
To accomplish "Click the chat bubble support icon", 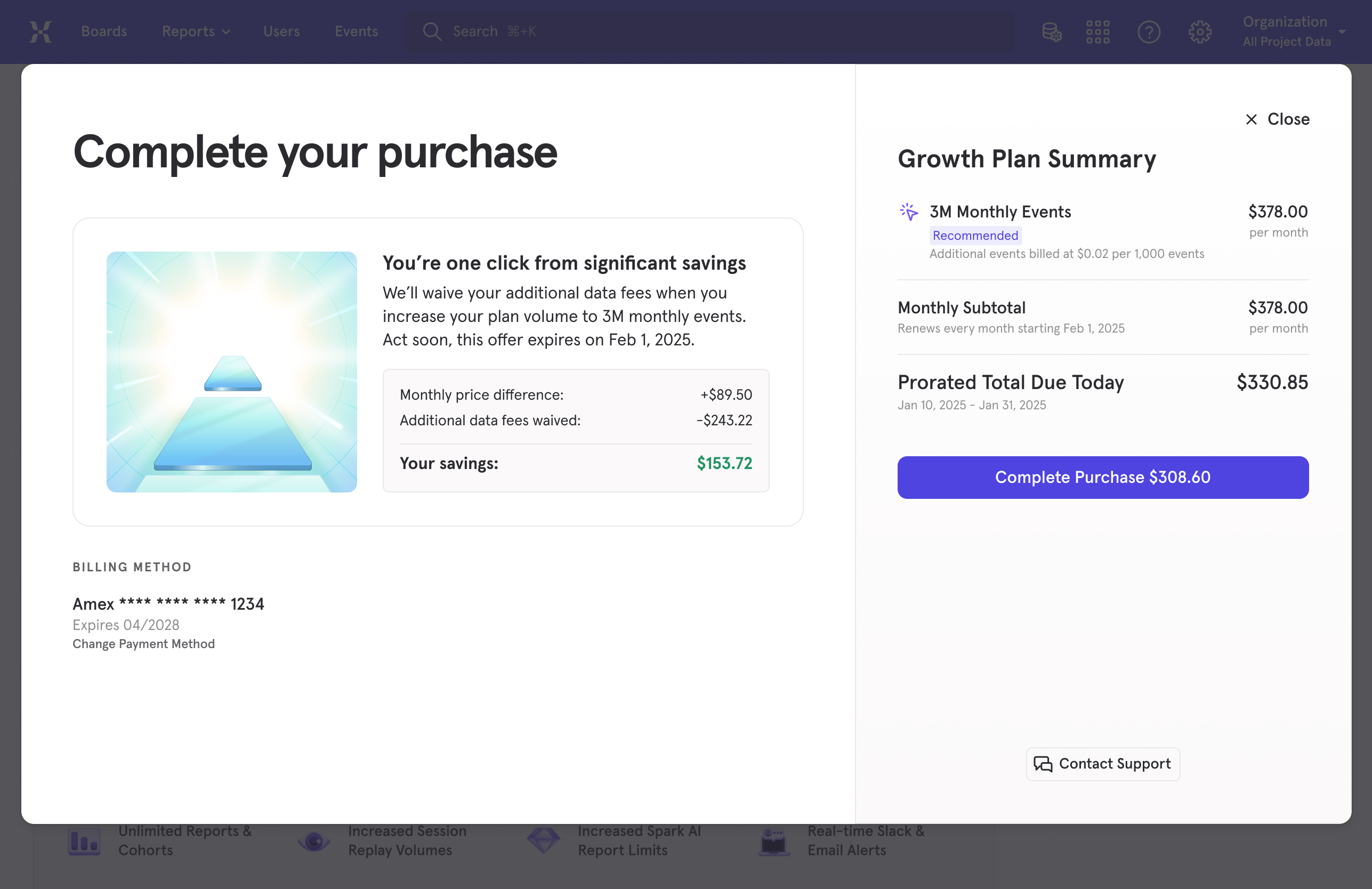I will [x=1043, y=764].
